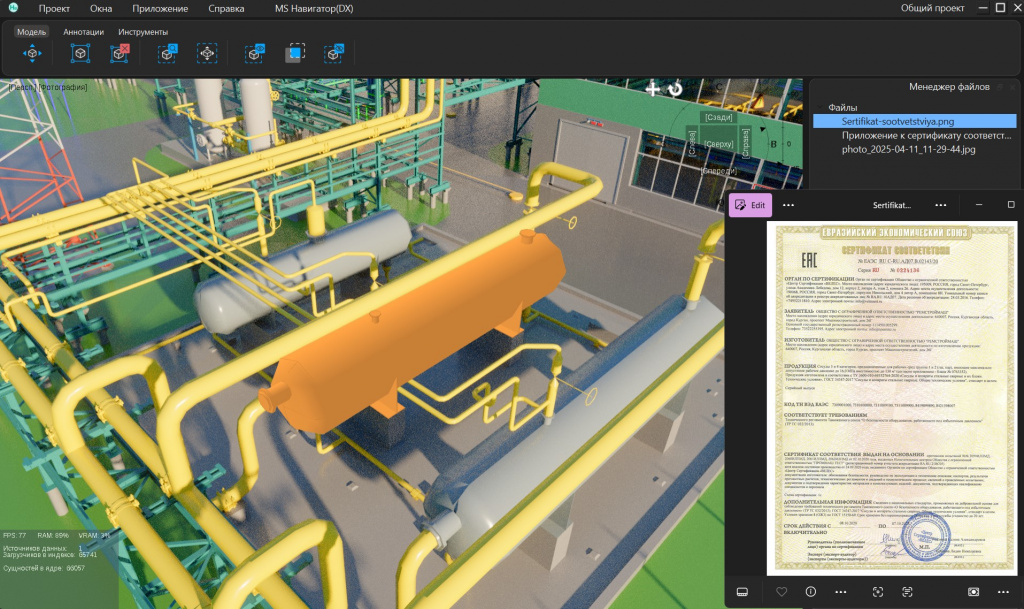Click the cube with eye show icon
Image resolution: width=1024 pixels, height=609 pixels.
[x=255, y=54]
